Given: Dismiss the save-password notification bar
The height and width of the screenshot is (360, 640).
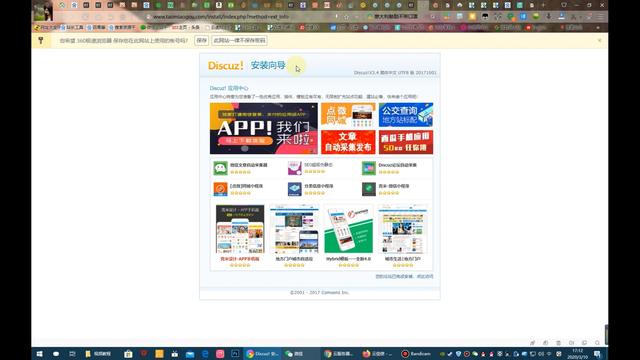Looking at the screenshot, I should (599, 40).
